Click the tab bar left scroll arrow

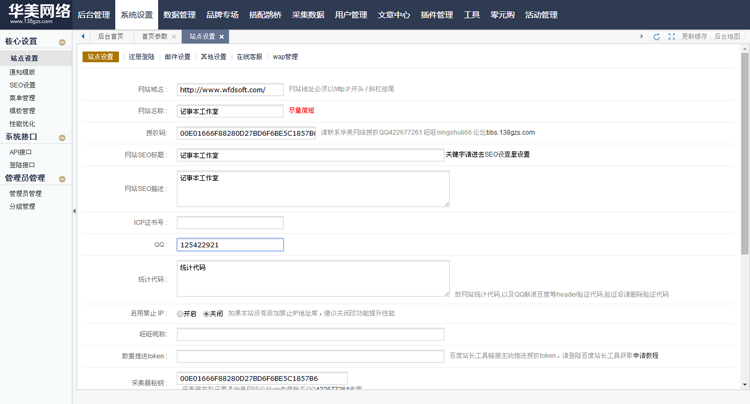coord(83,36)
